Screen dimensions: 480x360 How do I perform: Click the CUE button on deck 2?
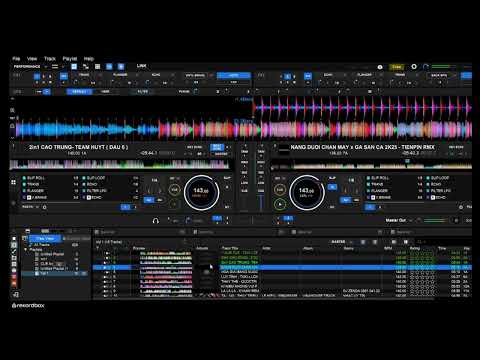pyautogui.click(x=280, y=190)
